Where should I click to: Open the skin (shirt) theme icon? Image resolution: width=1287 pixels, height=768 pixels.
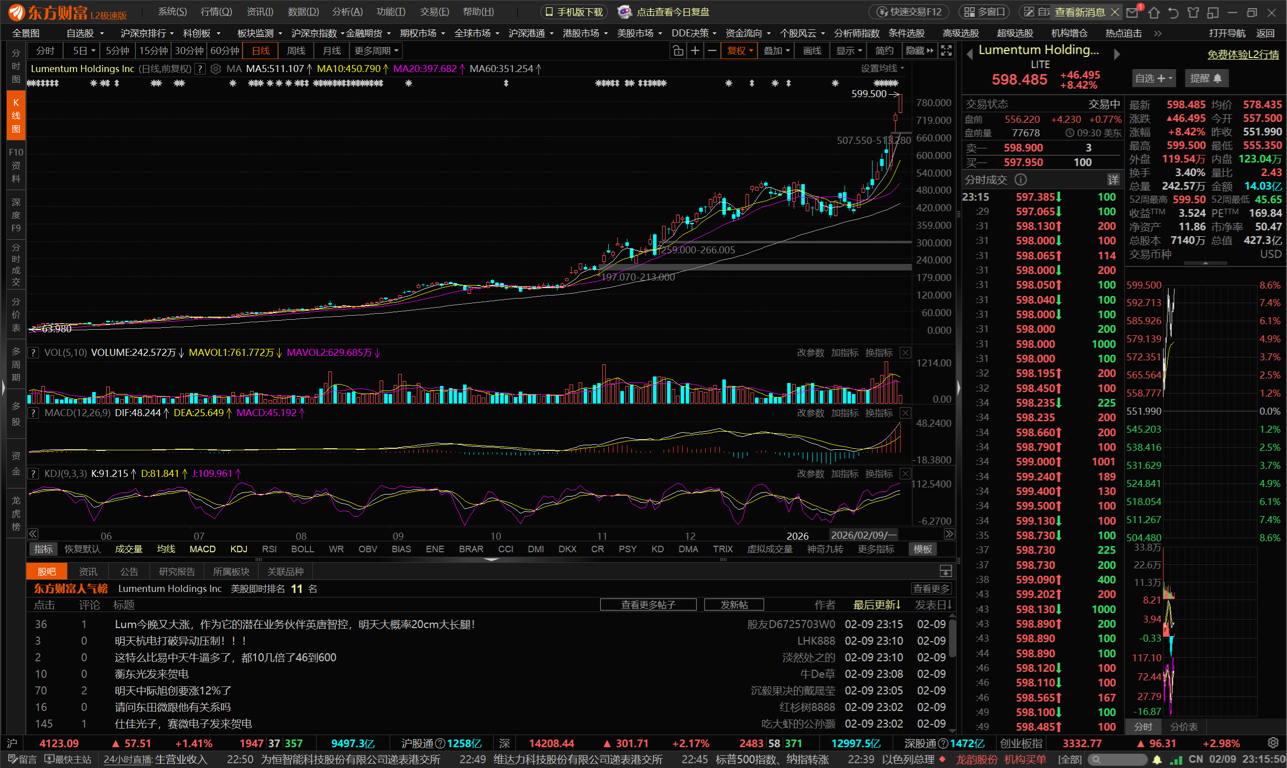click(1193, 13)
